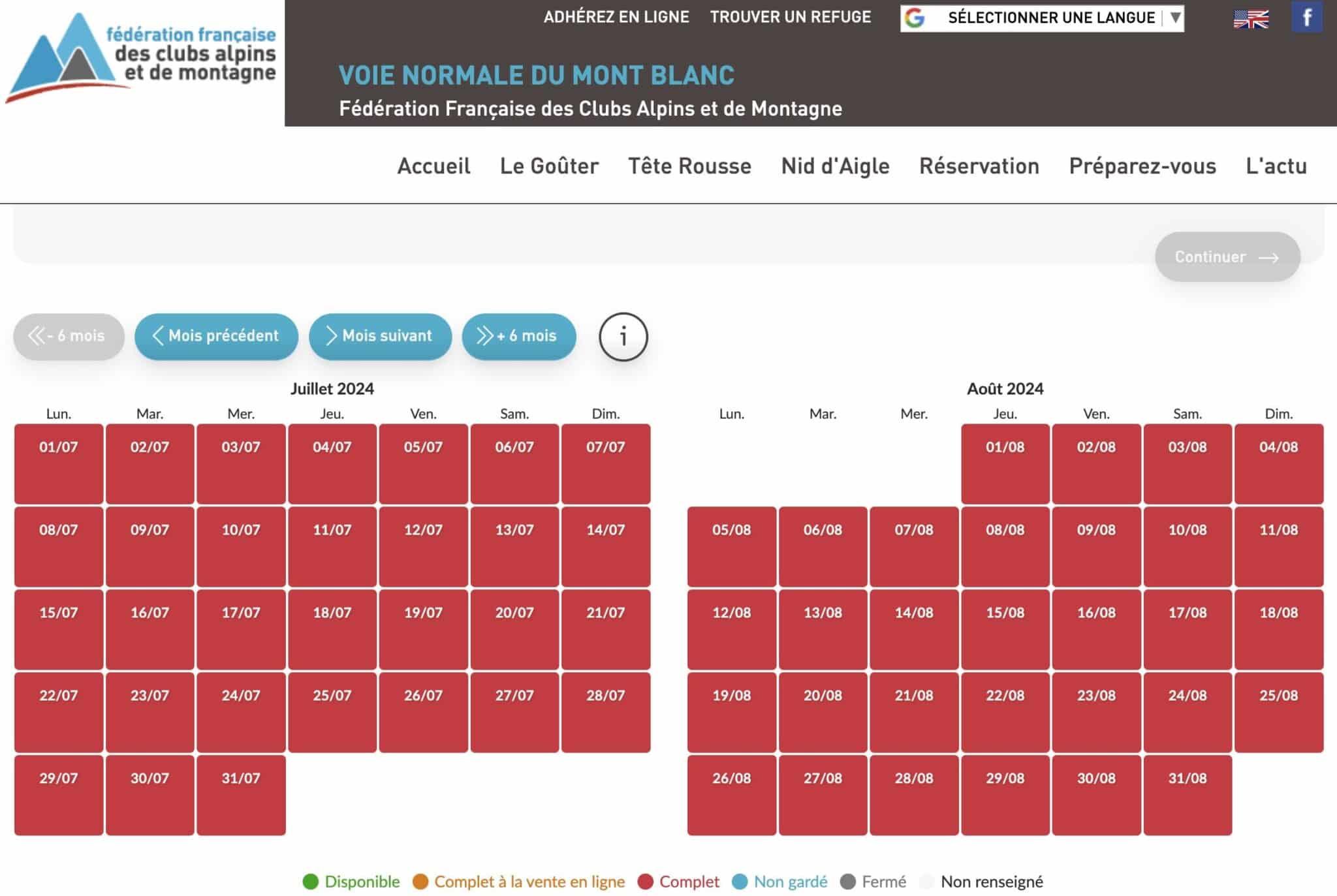Click the red Complet legend dot

click(x=646, y=882)
